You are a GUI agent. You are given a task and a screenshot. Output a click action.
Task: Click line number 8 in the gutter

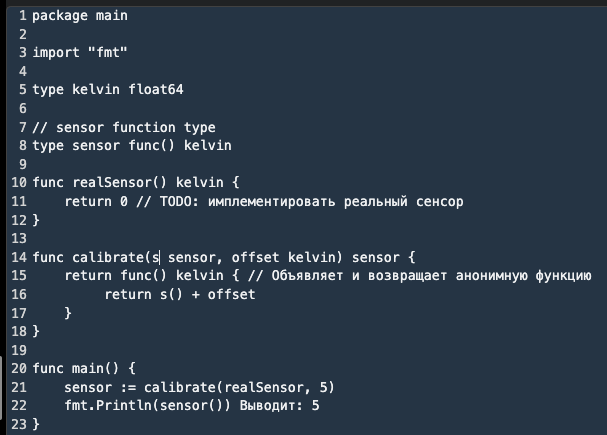click(x=22, y=145)
